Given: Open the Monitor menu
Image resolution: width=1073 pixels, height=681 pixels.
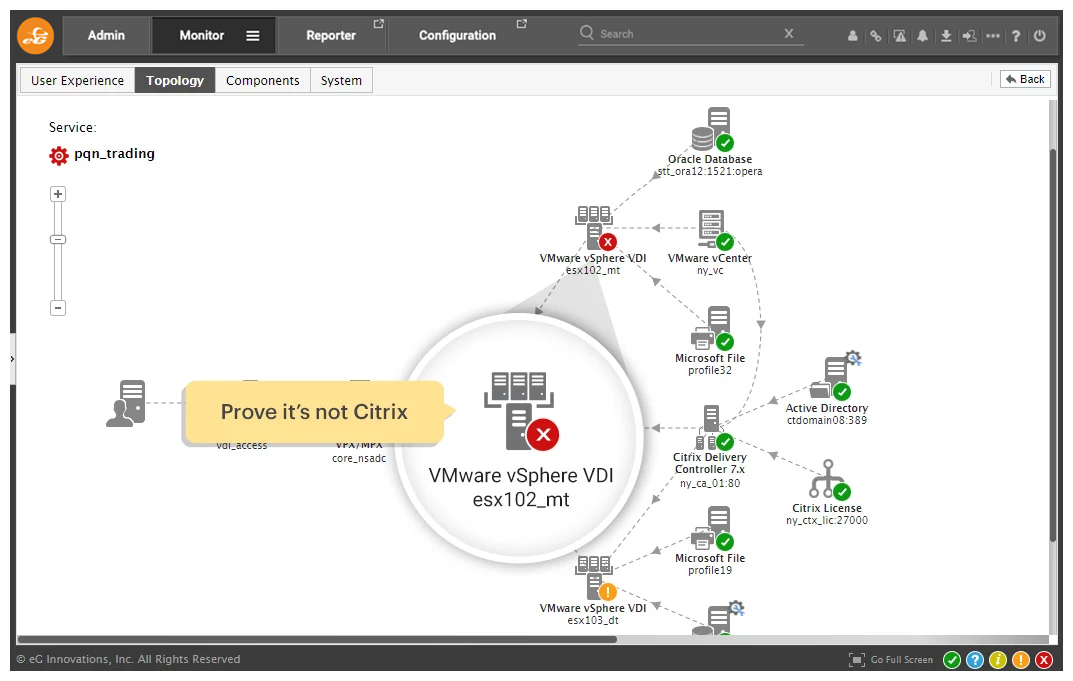Looking at the screenshot, I should pyautogui.click(x=201, y=36).
